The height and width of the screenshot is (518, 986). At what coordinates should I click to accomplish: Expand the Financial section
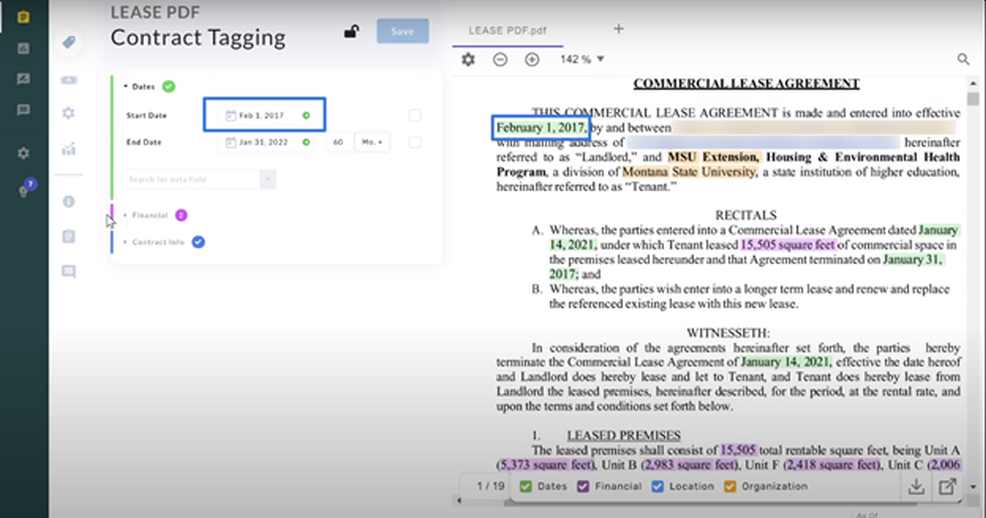[x=149, y=215]
